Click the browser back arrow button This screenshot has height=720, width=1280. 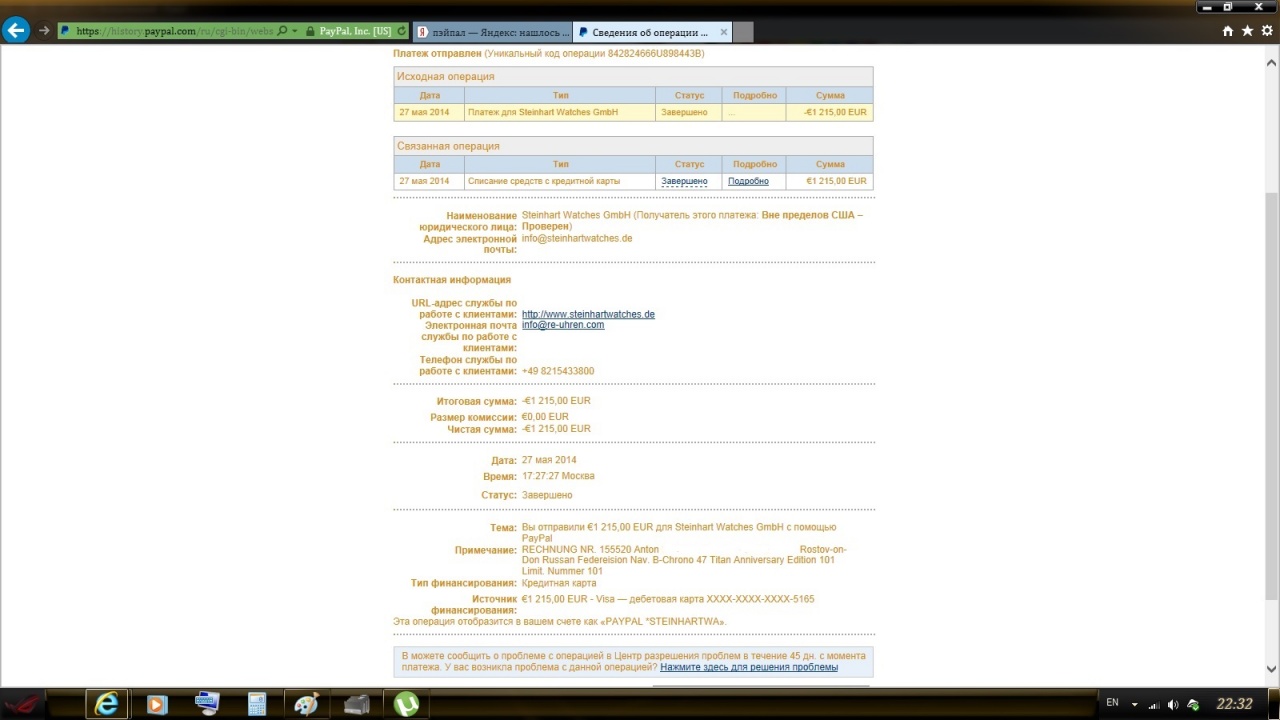(16, 31)
